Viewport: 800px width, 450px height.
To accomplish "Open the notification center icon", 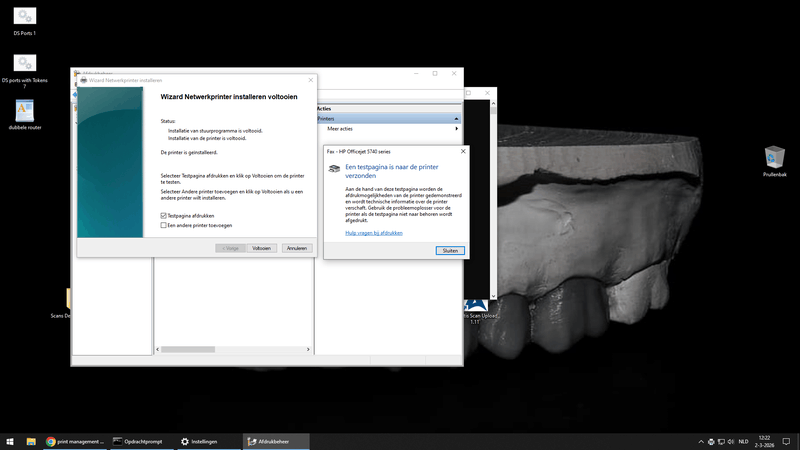I will (786, 442).
